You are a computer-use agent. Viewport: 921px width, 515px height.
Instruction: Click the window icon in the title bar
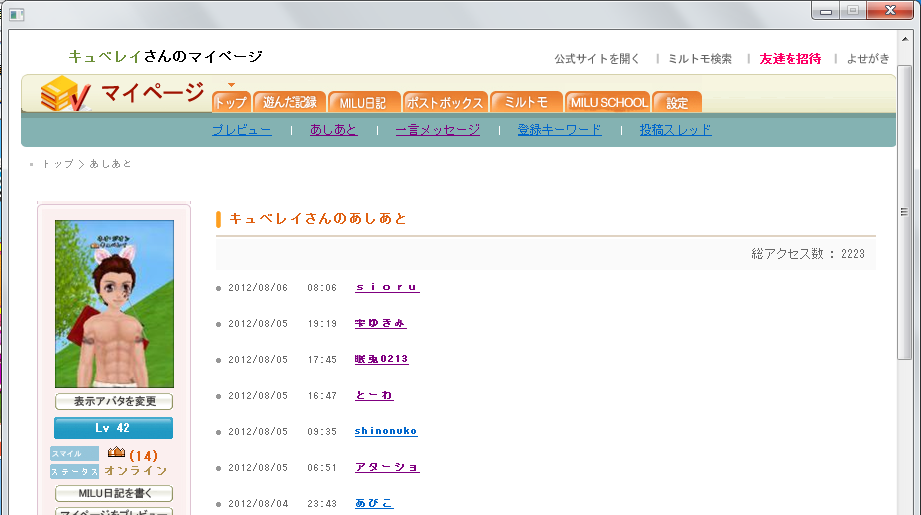pyautogui.click(x=16, y=14)
